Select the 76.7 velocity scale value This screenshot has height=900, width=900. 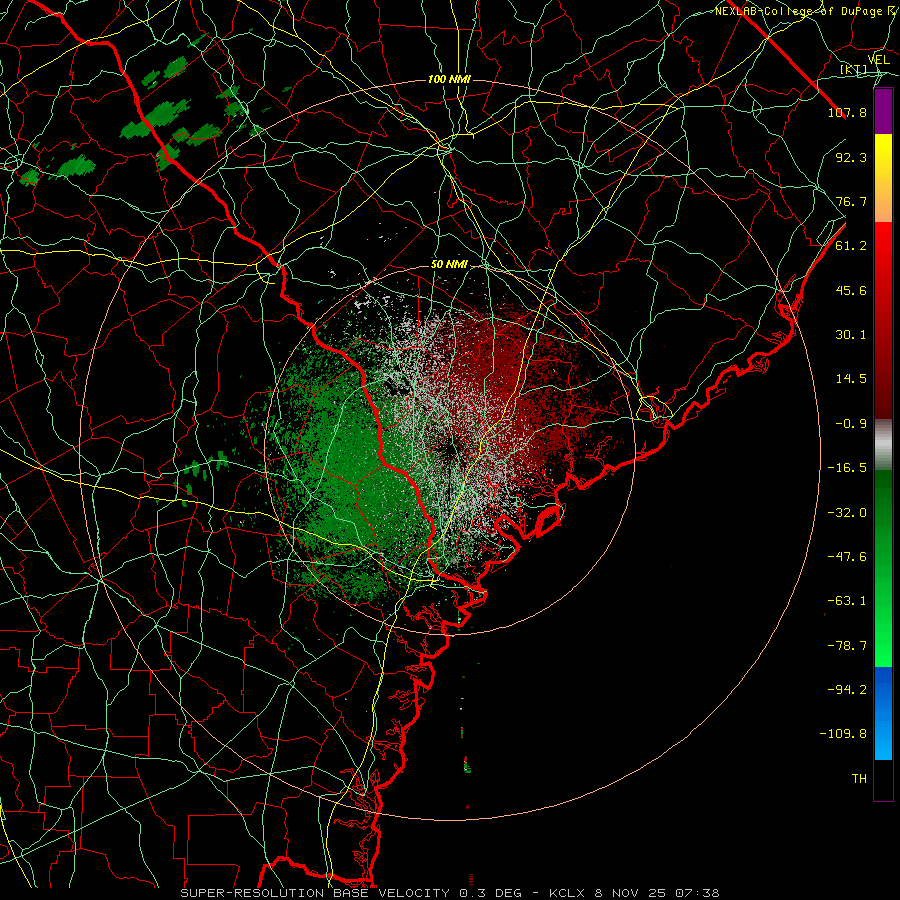(x=851, y=201)
